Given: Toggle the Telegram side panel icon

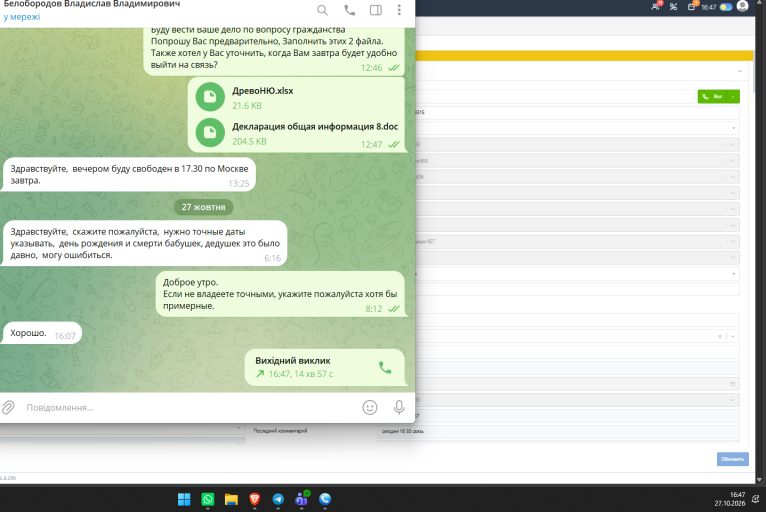Looking at the screenshot, I should [376, 10].
